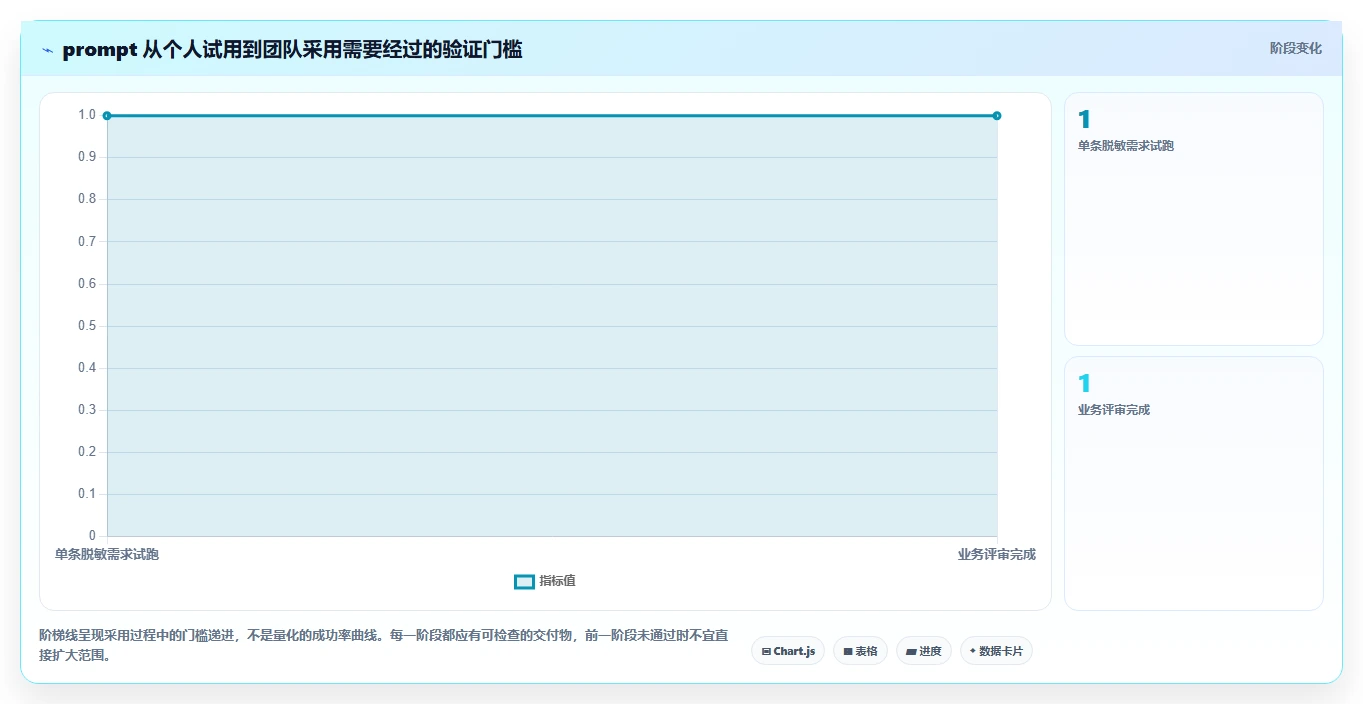Click the 阶段变化 label in the header

[1295, 48]
